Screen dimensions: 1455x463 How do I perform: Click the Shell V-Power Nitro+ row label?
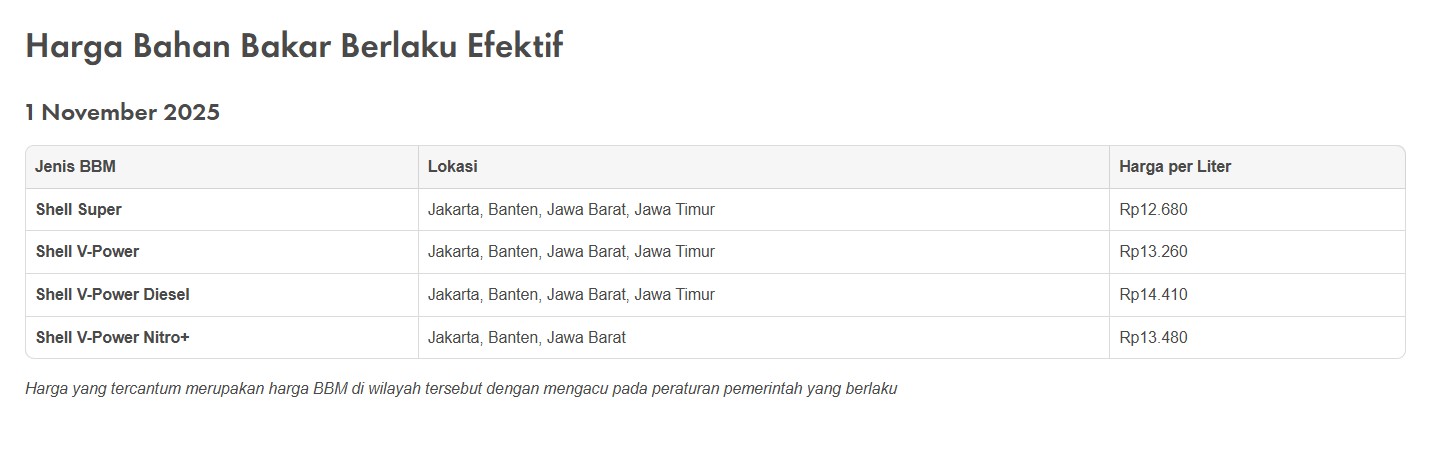[x=112, y=338]
